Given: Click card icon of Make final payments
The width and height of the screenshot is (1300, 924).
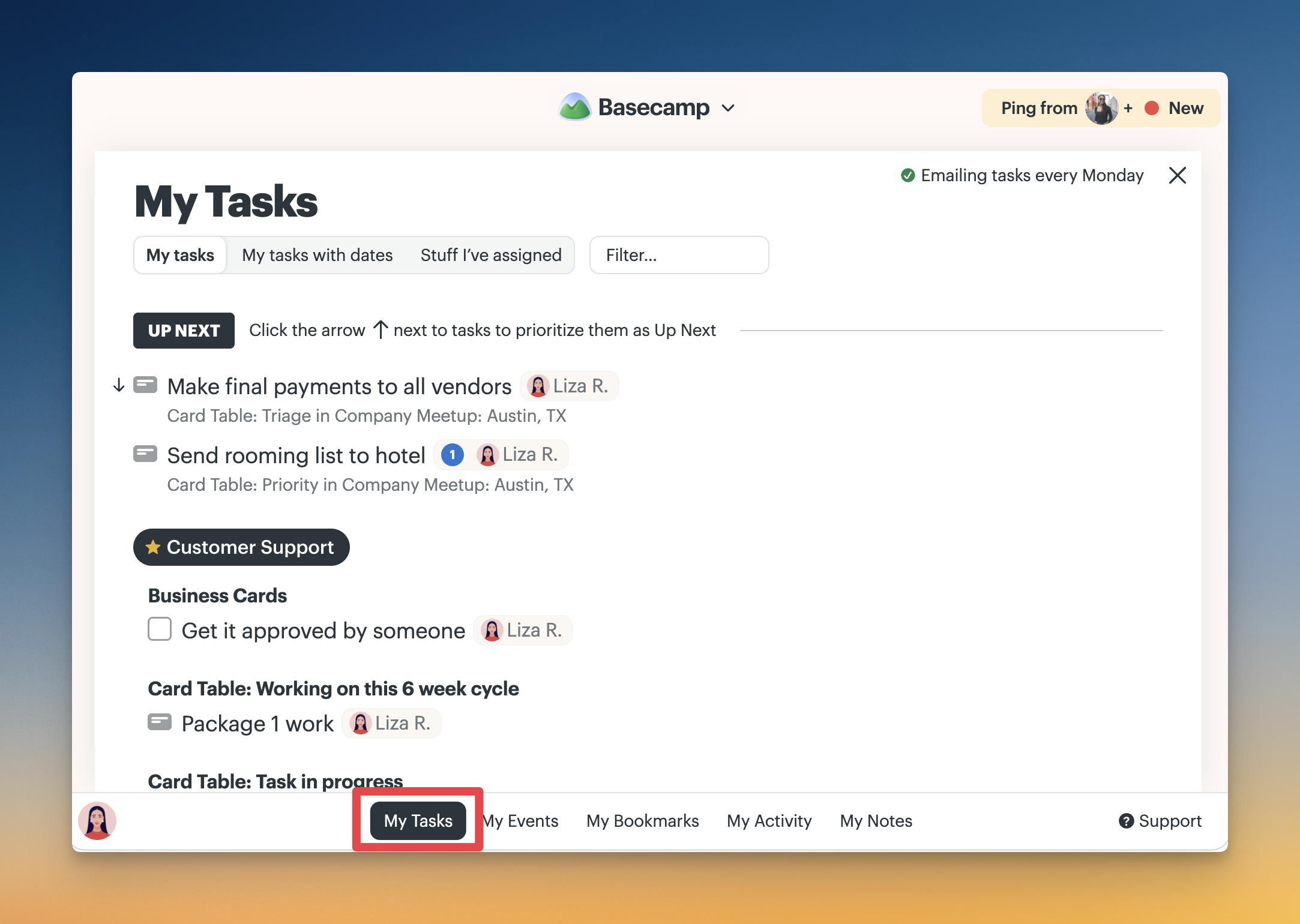Looking at the screenshot, I should 145,385.
